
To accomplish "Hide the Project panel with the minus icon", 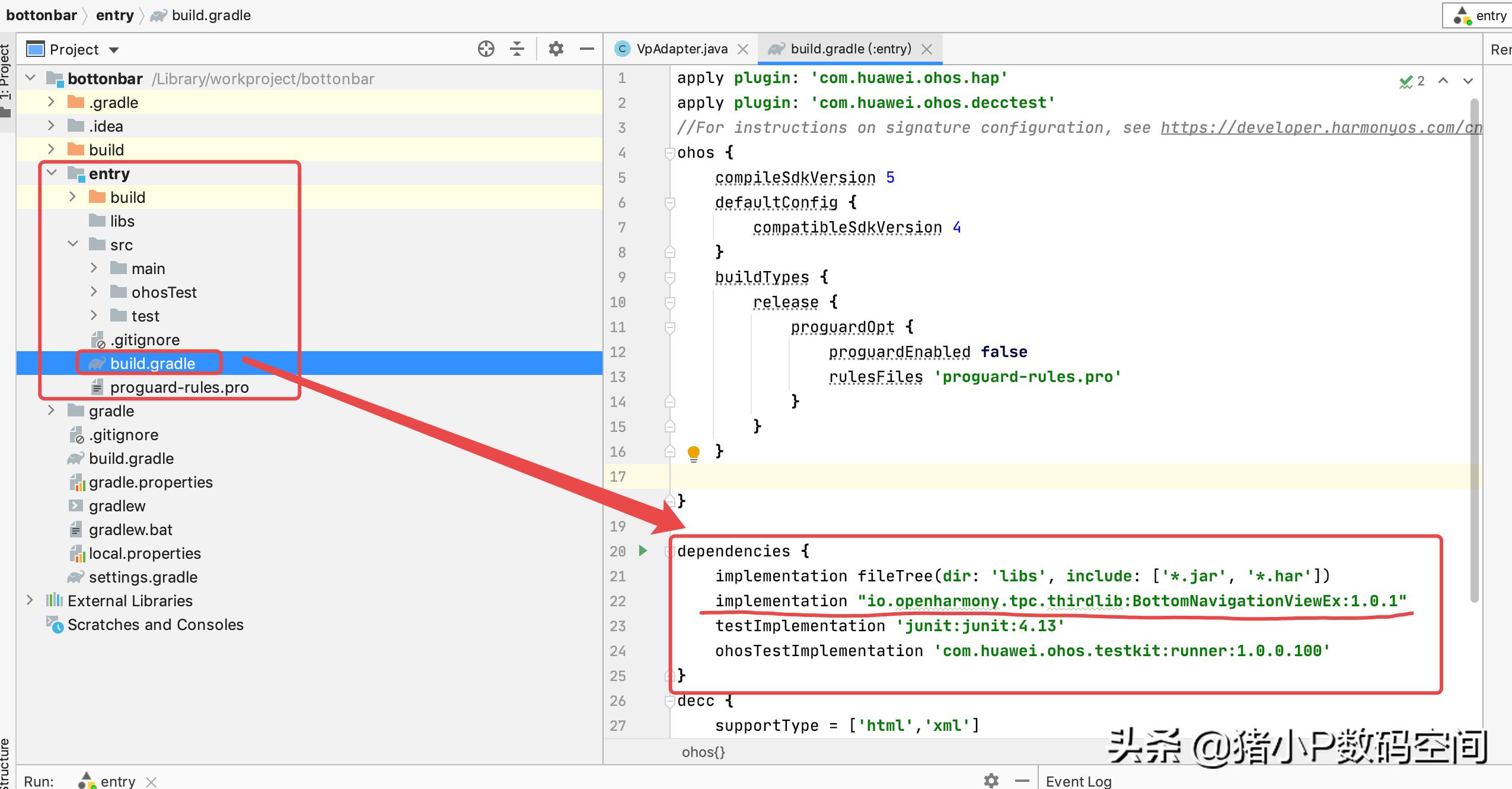I will coord(587,49).
